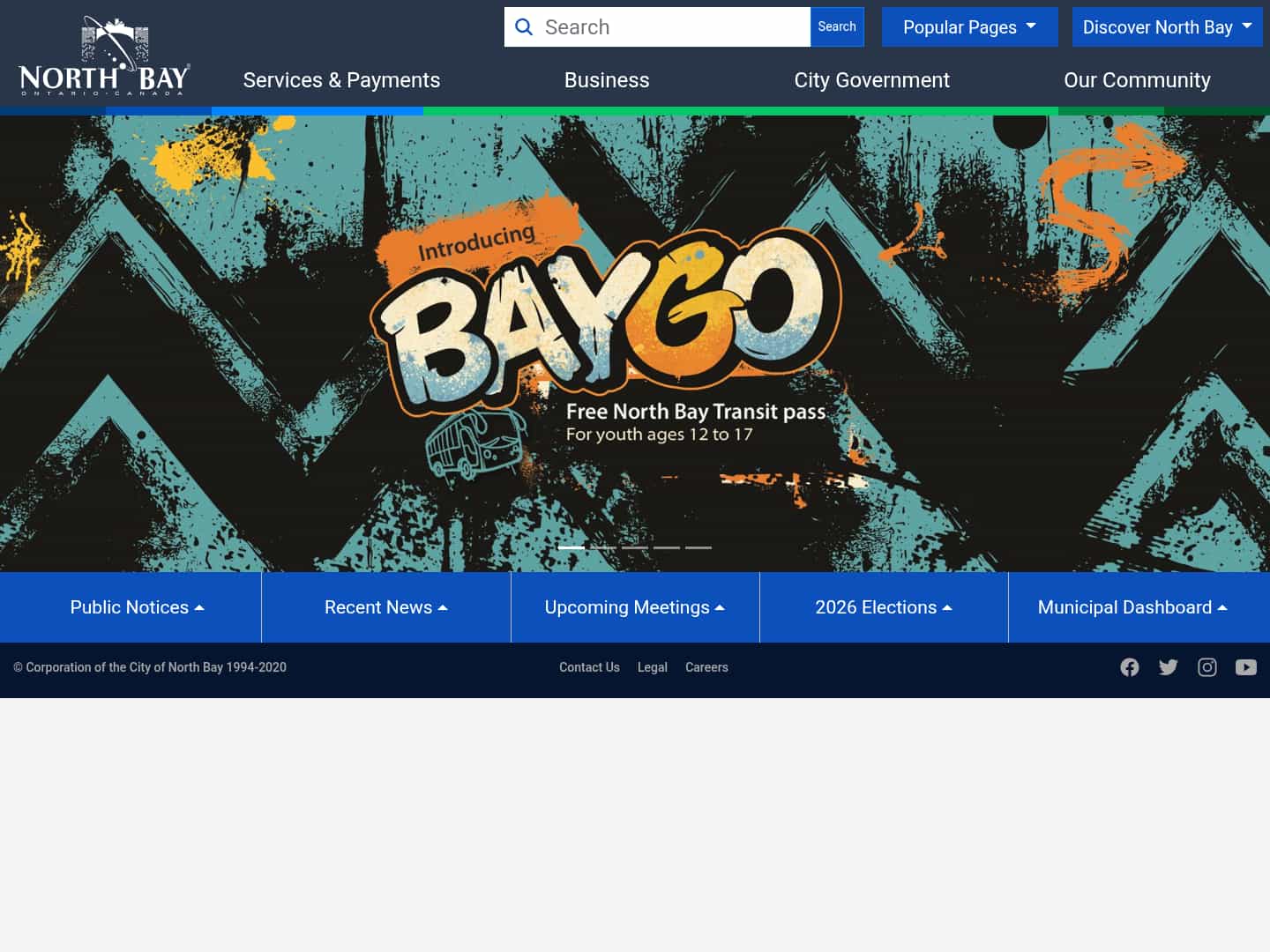
Task: Open the Careers footer link
Action: [x=706, y=667]
